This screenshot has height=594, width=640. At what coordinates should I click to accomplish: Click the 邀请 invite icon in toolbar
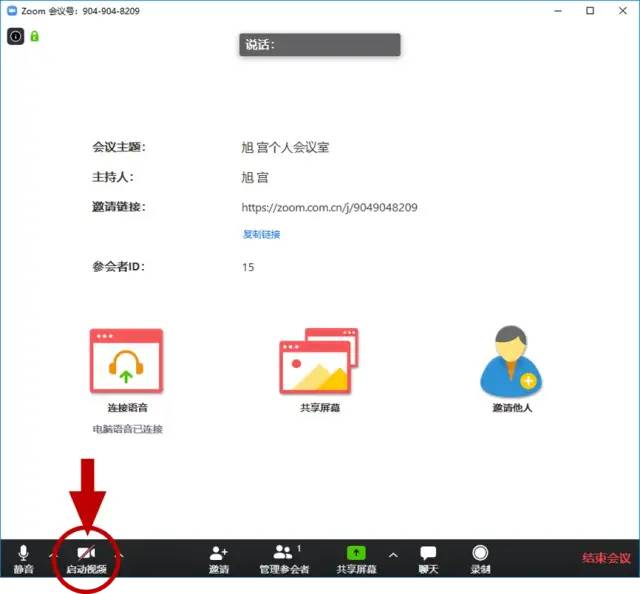[218, 558]
